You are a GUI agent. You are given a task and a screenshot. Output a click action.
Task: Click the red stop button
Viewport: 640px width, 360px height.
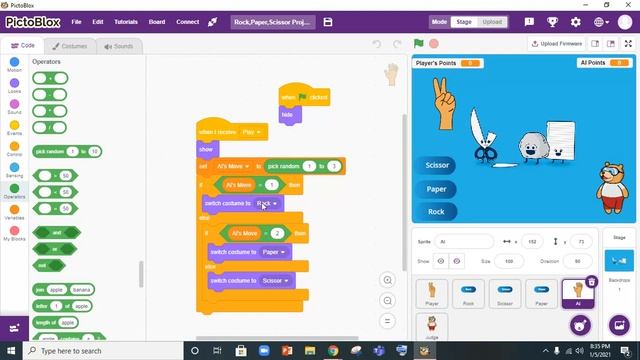434,44
